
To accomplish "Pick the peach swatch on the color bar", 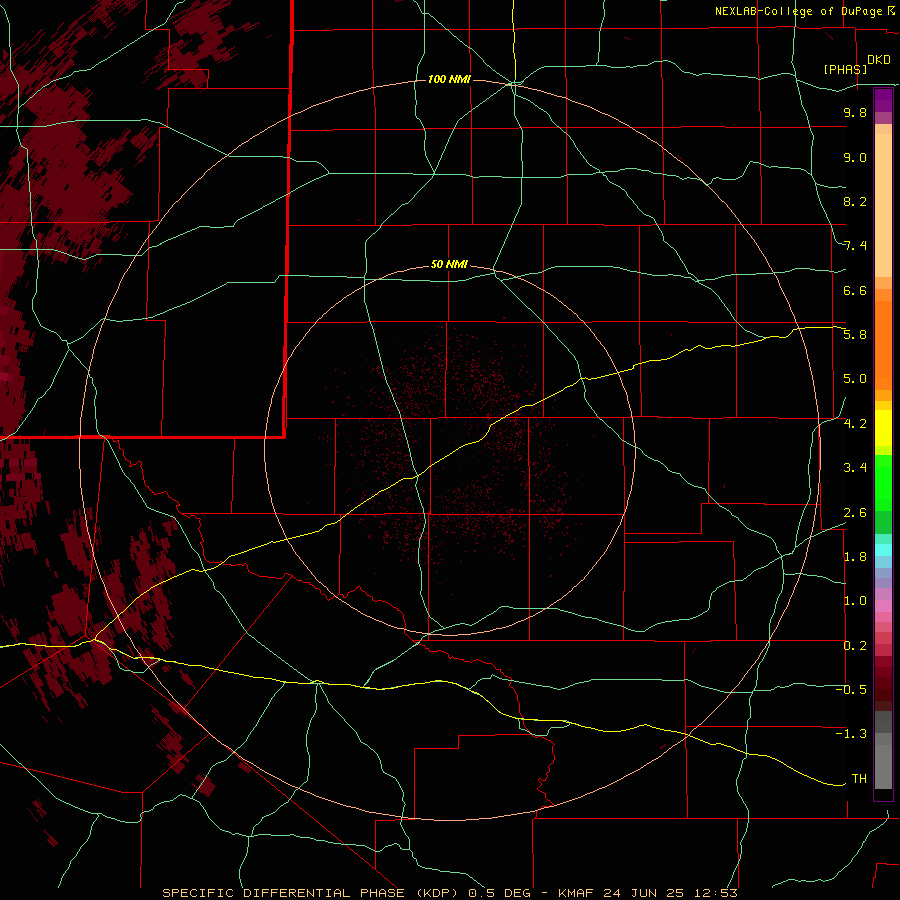I will [883, 204].
